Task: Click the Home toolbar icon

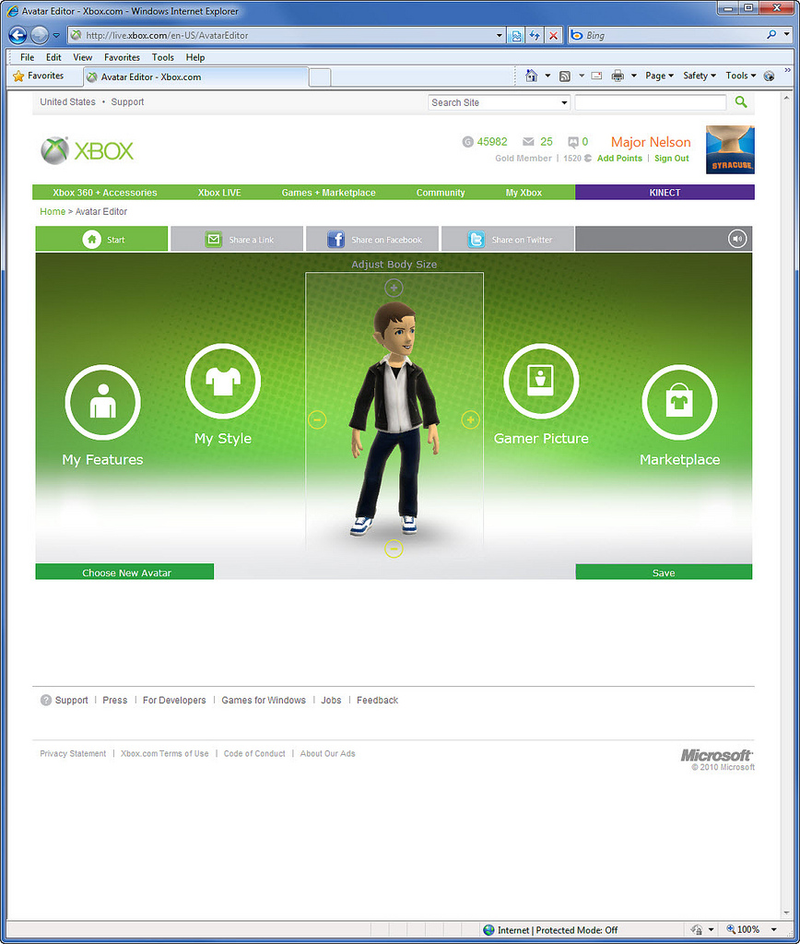Action: point(531,76)
